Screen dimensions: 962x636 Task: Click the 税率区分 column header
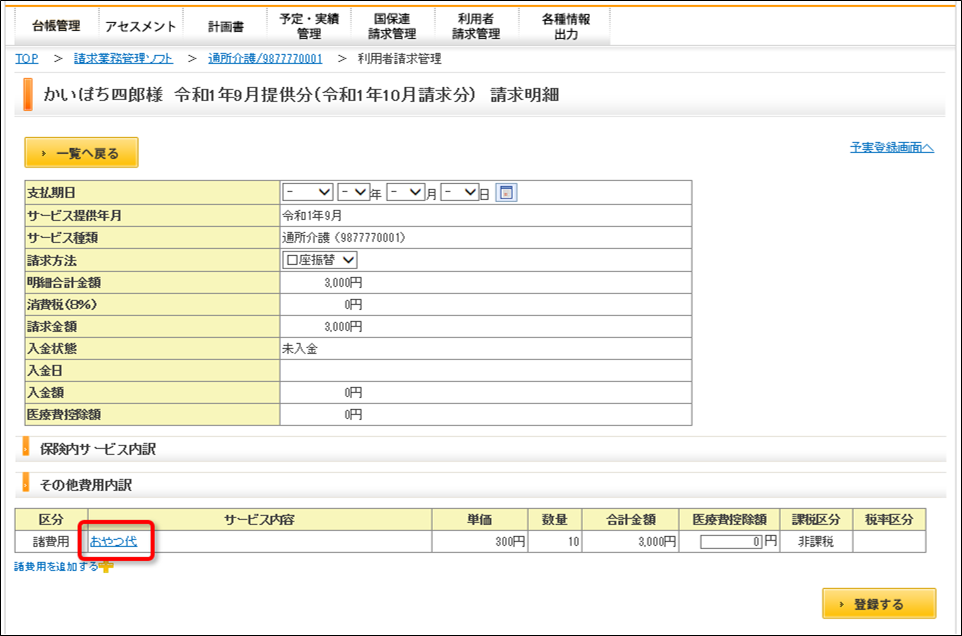pyautogui.click(x=890, y=519)
